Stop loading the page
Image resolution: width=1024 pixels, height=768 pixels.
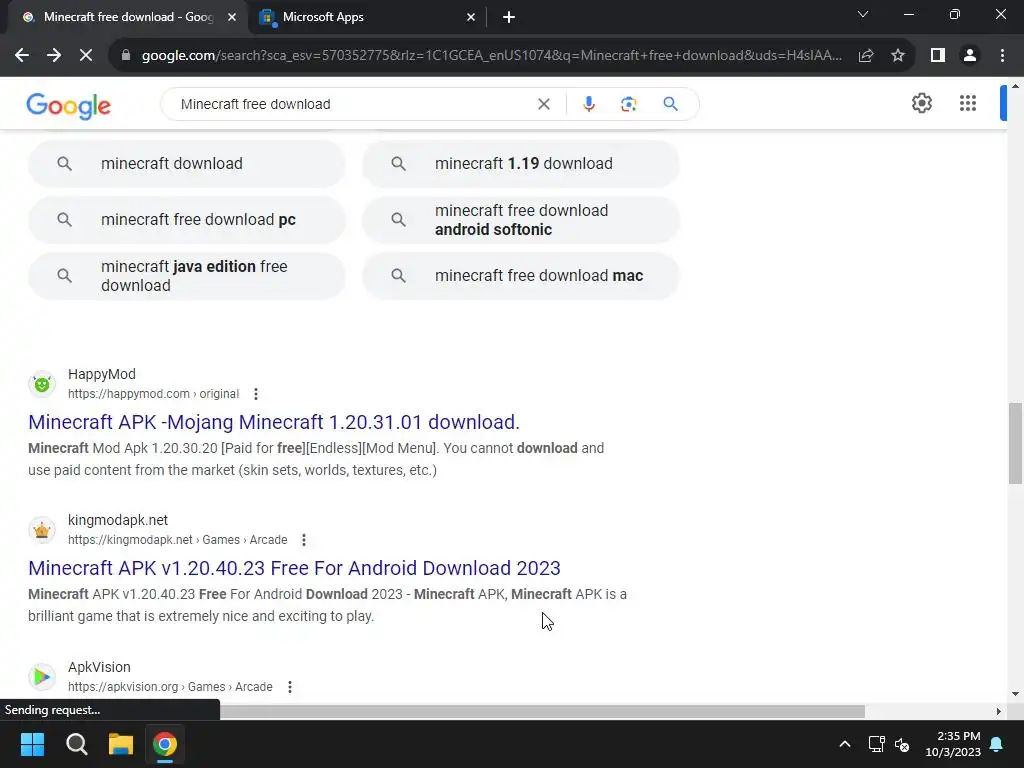pyautogui.click(x=86, y=56)
